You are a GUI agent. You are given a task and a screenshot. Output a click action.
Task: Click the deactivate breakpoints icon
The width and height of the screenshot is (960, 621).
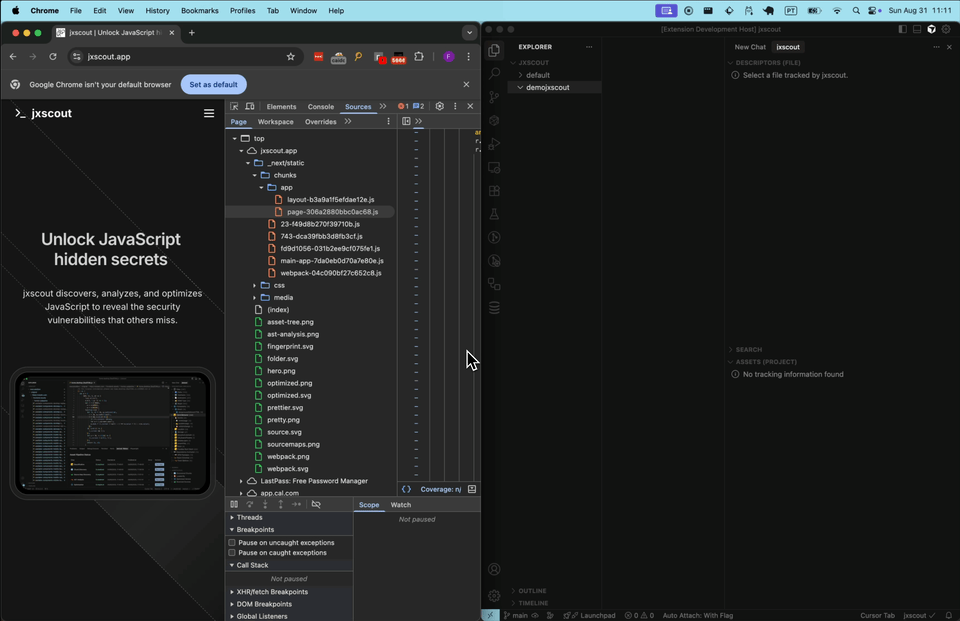[x=316, y=505]
